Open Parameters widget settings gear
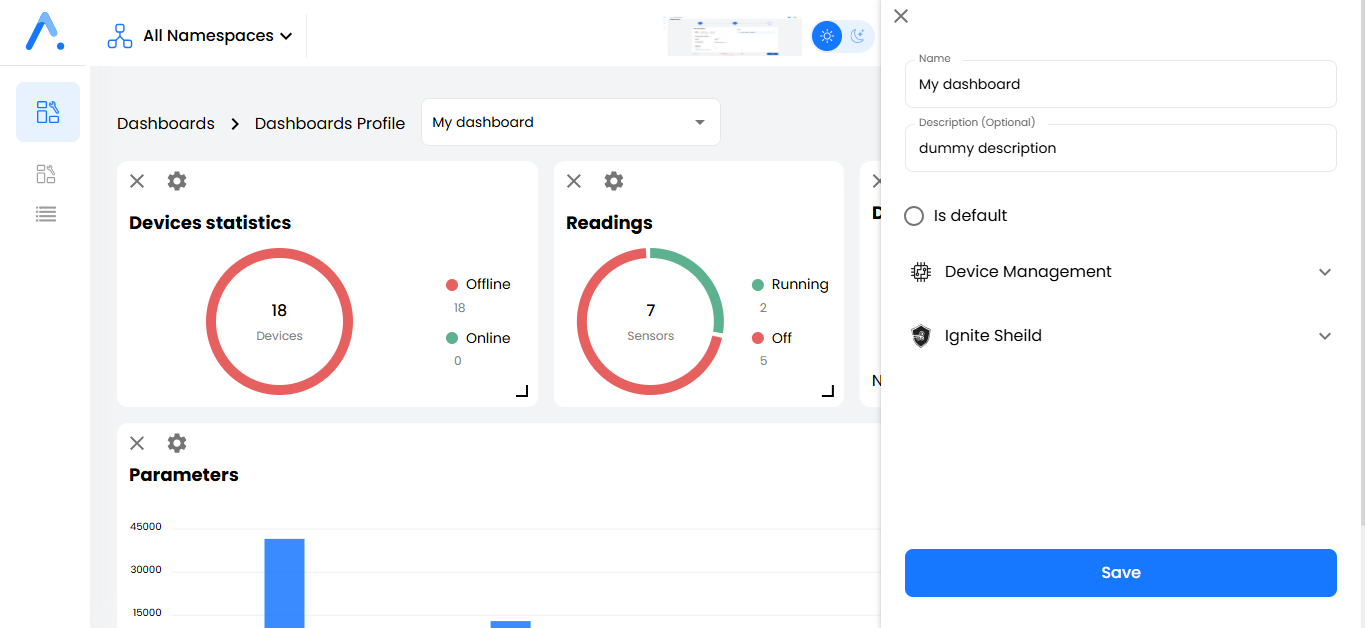Image resolution: width=1365 pixels, height=628 pixels. pyautogui.click(x=176, y=443)
